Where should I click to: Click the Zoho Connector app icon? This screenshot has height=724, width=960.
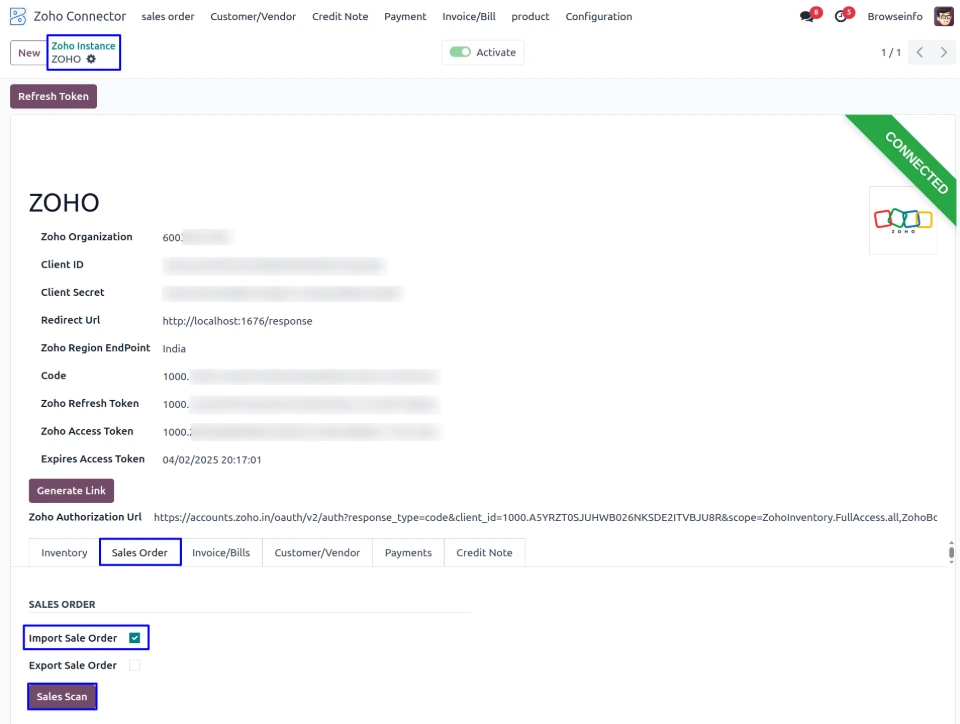point(18,16)
